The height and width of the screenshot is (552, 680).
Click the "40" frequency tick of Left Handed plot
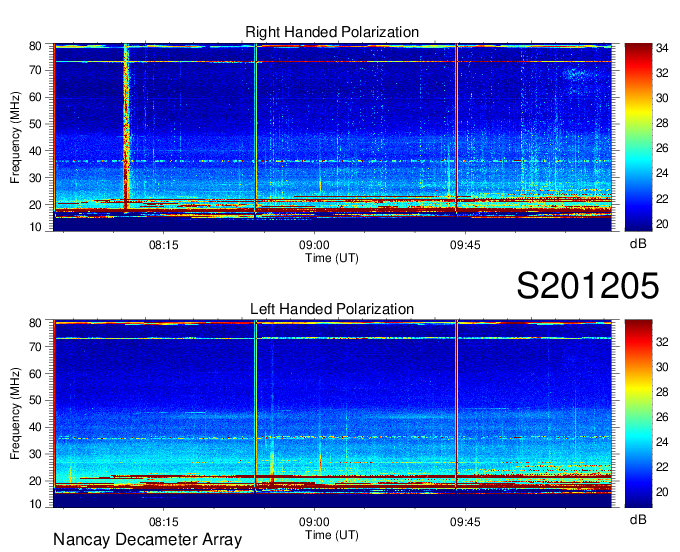click(35, 427)
